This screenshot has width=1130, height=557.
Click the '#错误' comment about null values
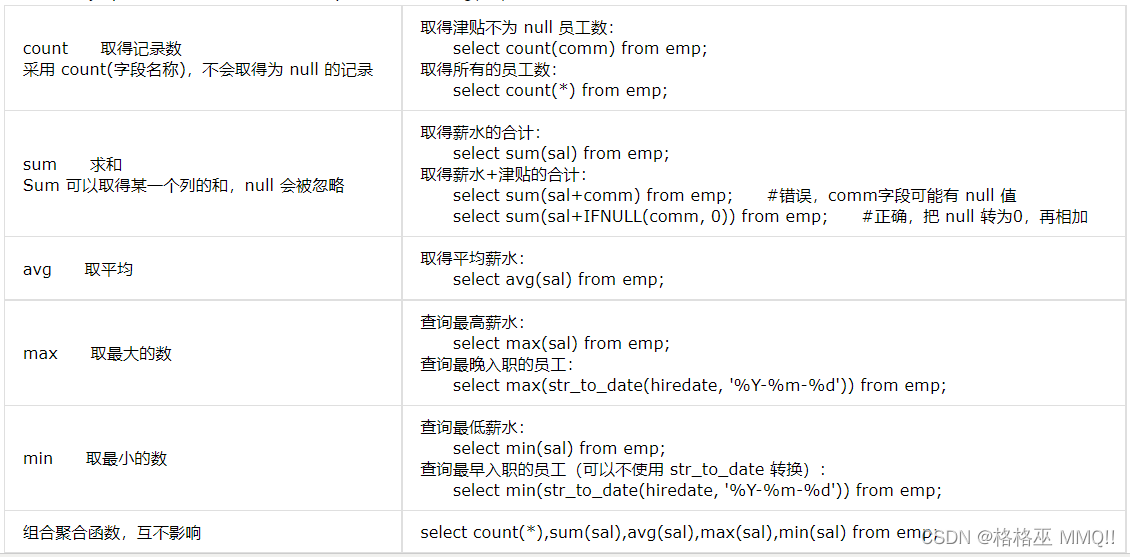coord(892,195)
